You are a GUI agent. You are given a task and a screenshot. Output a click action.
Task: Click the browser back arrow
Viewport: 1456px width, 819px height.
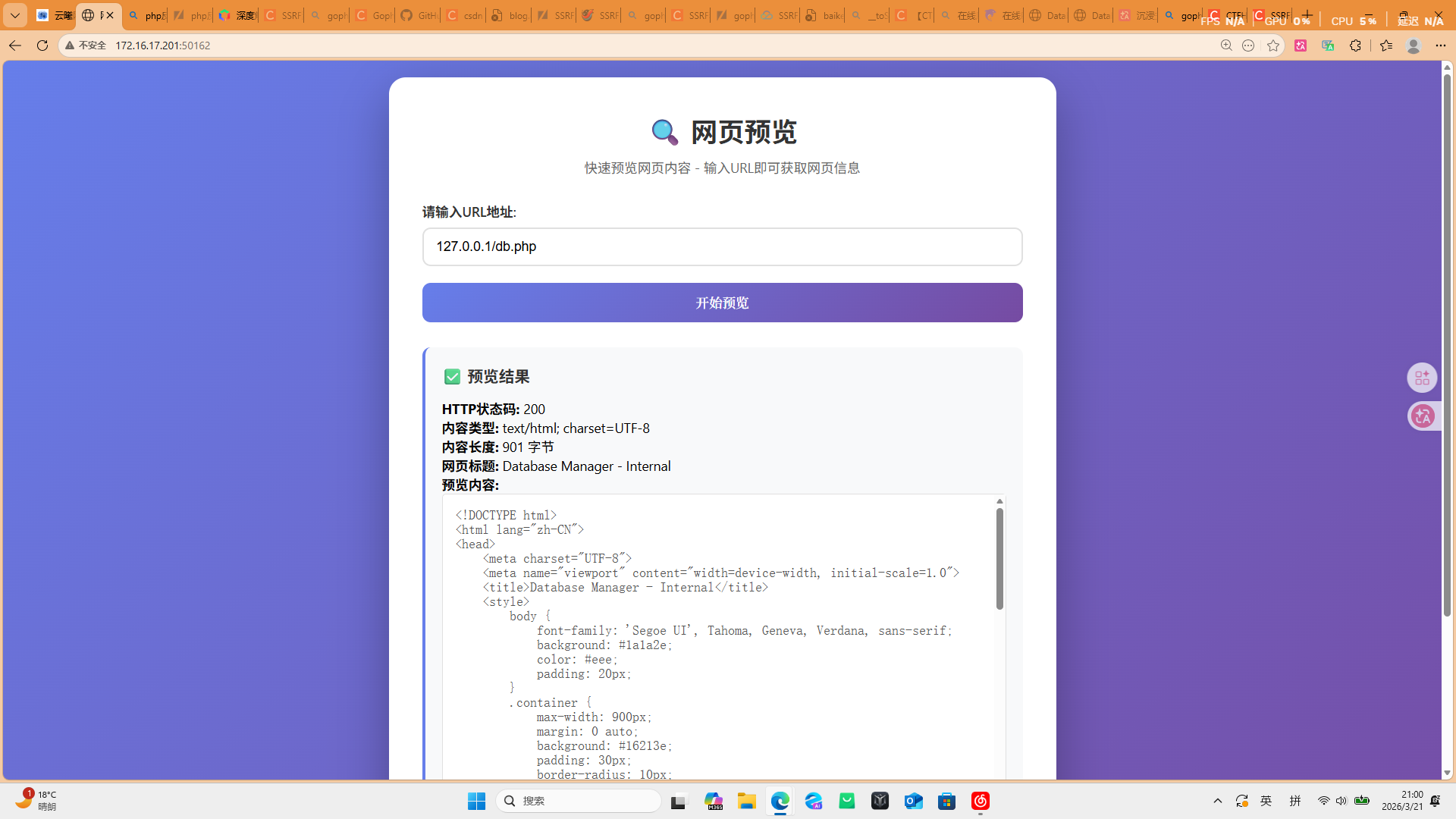14,45
